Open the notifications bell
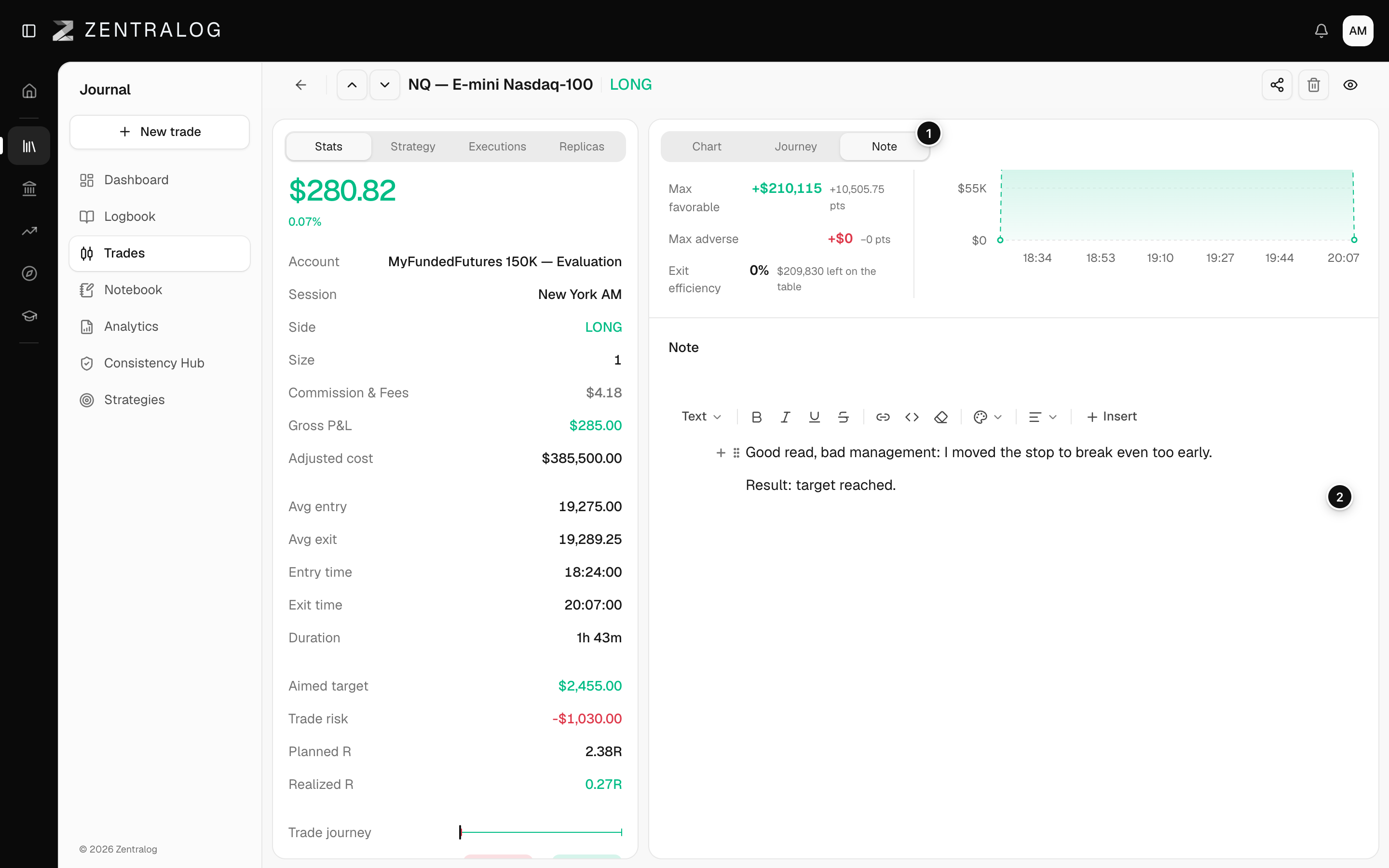Screen dimensions: 1389x868 [x=1321, y=30]
